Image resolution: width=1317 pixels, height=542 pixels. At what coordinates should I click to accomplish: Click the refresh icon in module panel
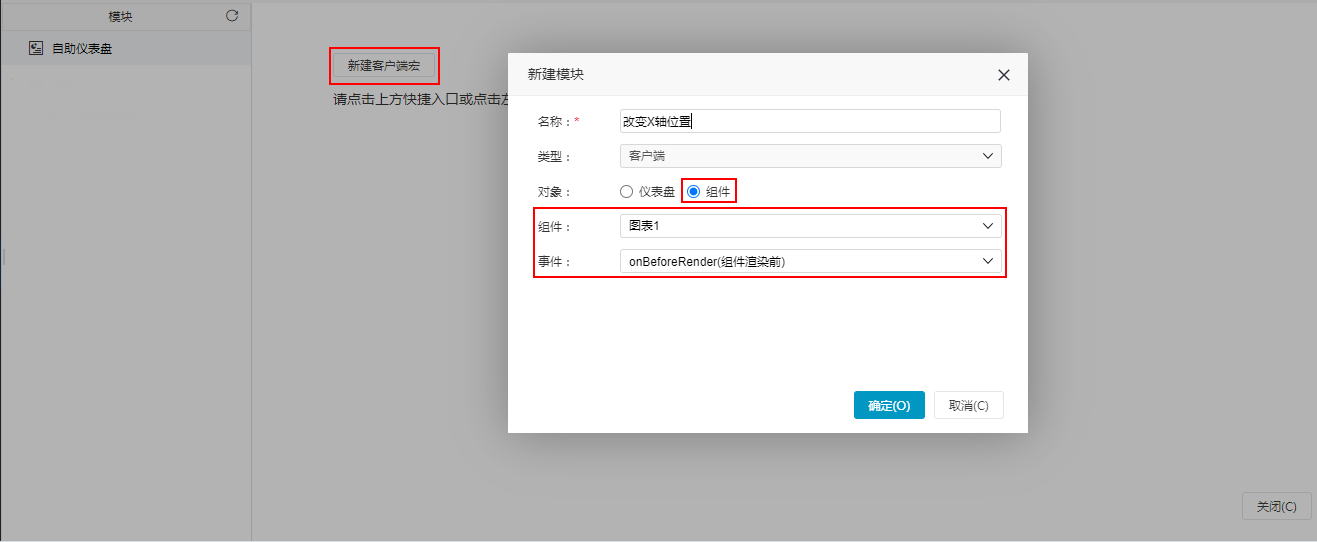(232, 16)
